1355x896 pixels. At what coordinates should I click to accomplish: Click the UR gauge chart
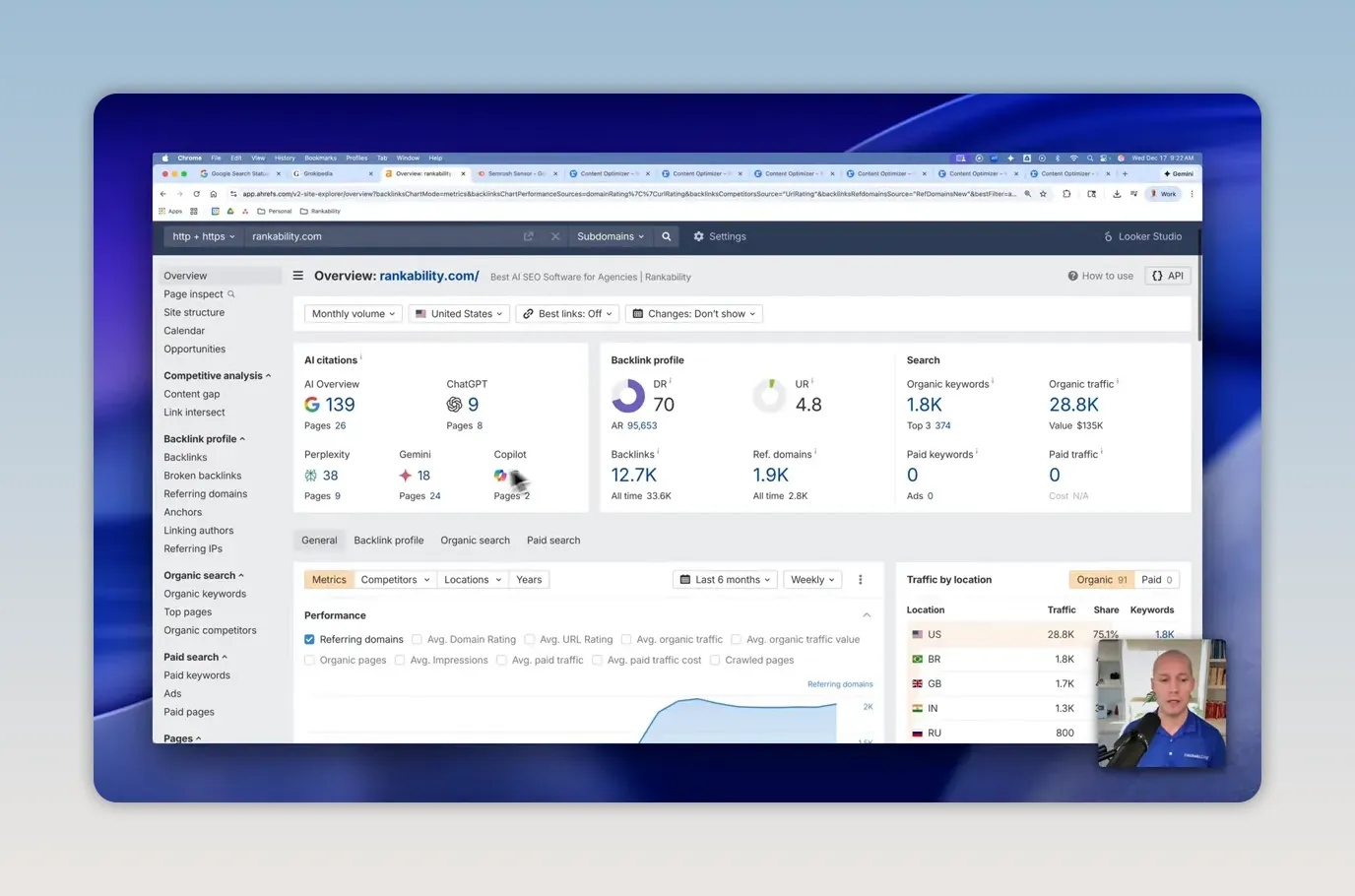coord(769,396)
